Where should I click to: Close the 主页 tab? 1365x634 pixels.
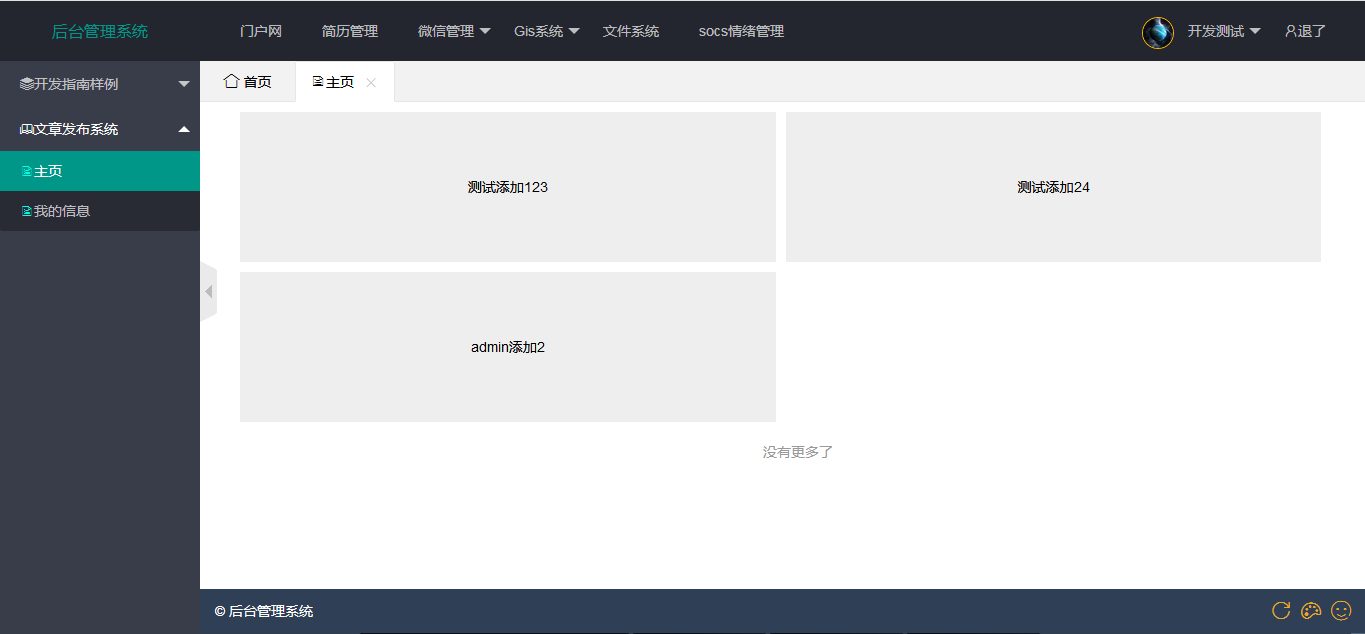(371, 83)
